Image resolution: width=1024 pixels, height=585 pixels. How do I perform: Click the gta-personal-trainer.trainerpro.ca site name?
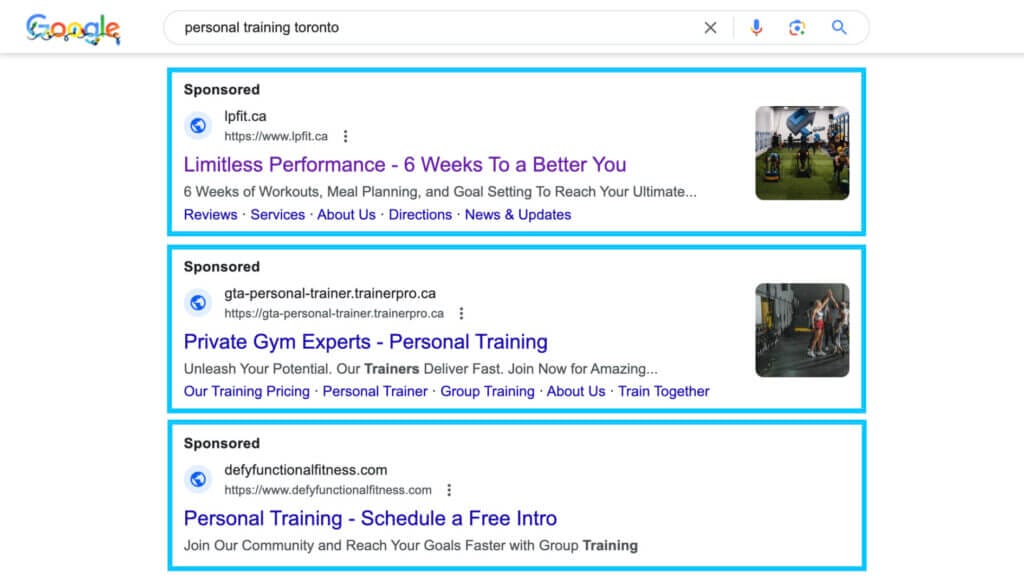[x=330, y=293]
